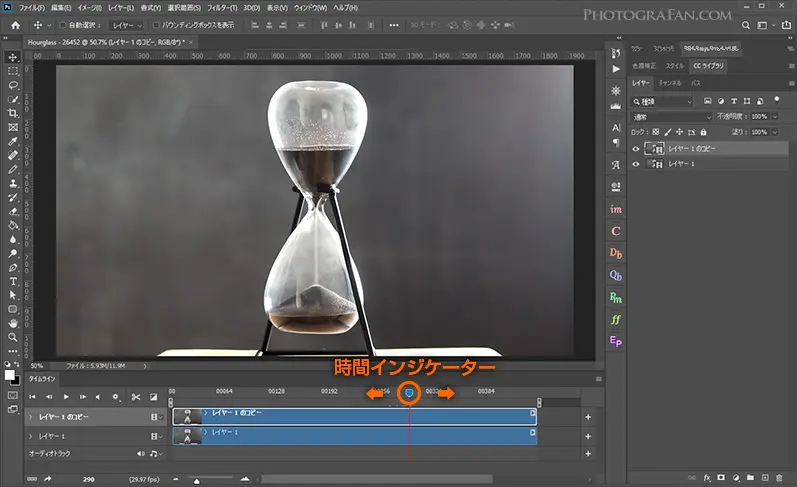Image resolution: width=797 pixels, height=487 pixels.
Task: Hide the レイヤー 1 のコピー layer eye
Action: point(636,149)
